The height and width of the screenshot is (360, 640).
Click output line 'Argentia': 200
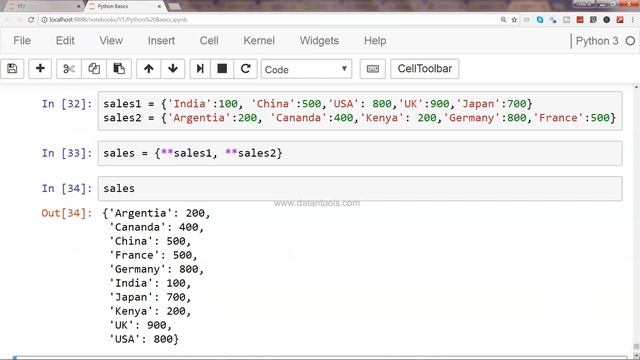[x=156, y=213]
